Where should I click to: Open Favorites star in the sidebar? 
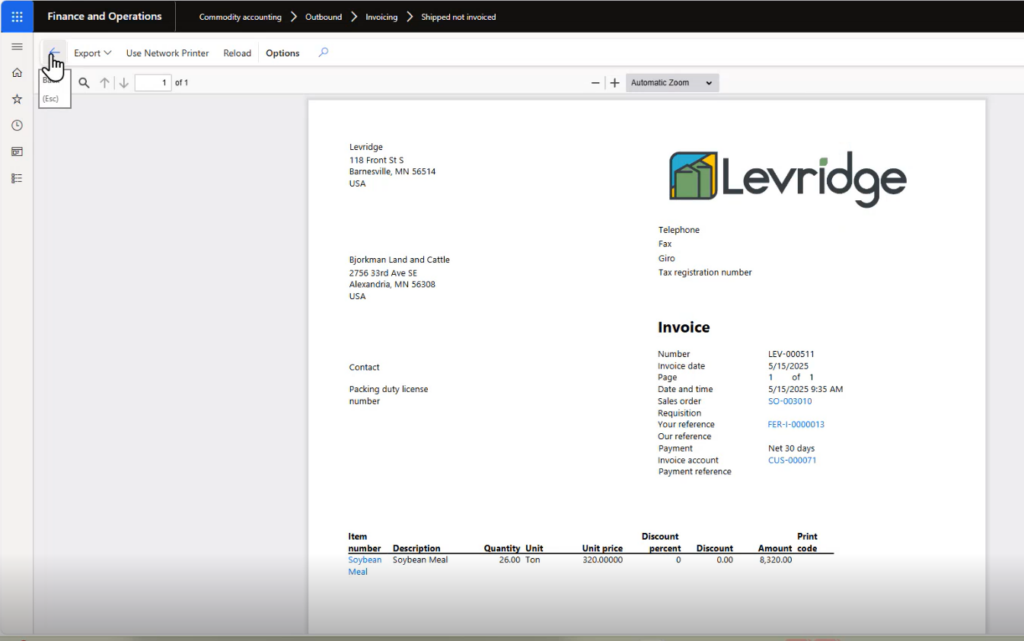point(17,99)
